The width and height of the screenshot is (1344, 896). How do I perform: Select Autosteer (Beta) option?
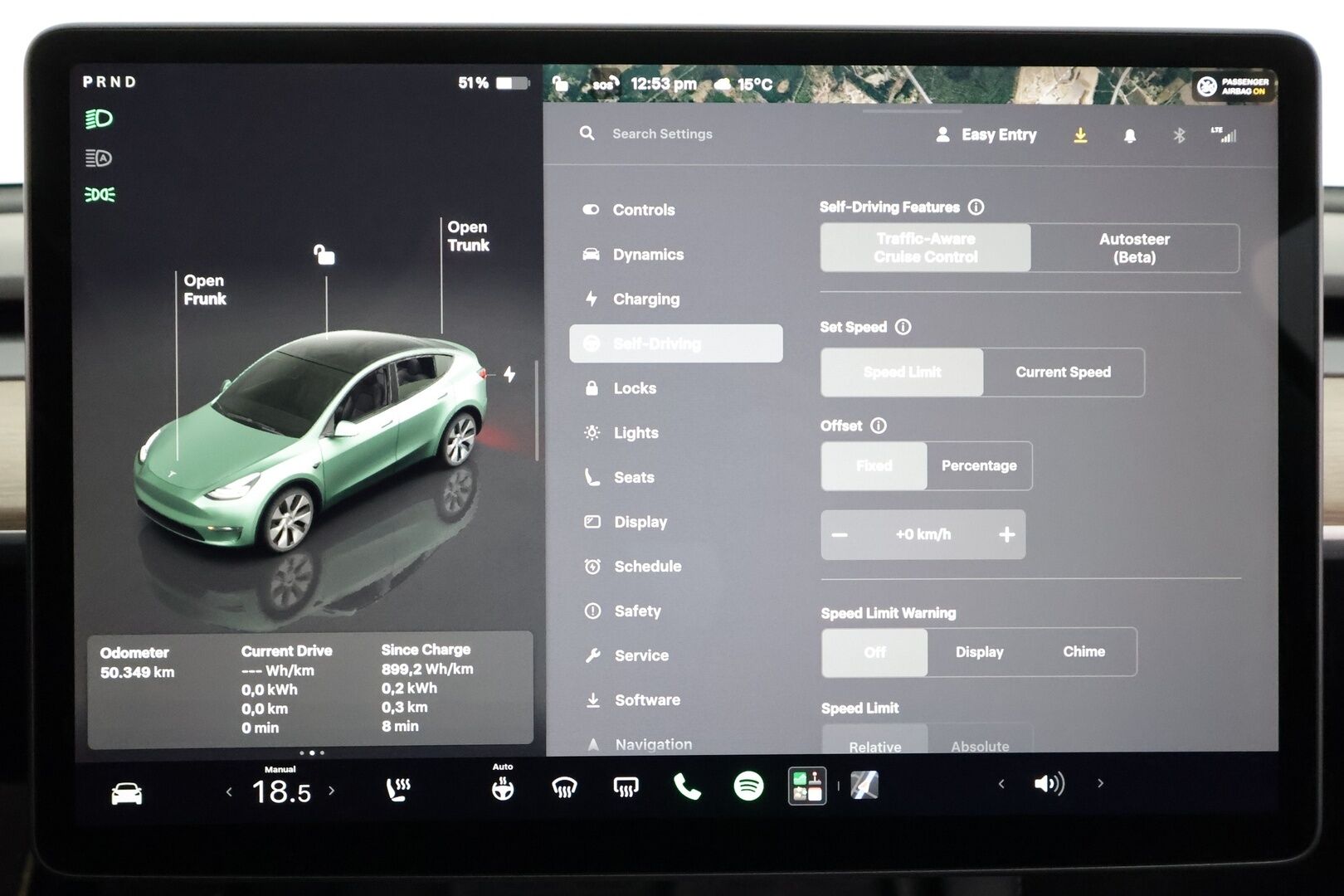click(1134, 248)
